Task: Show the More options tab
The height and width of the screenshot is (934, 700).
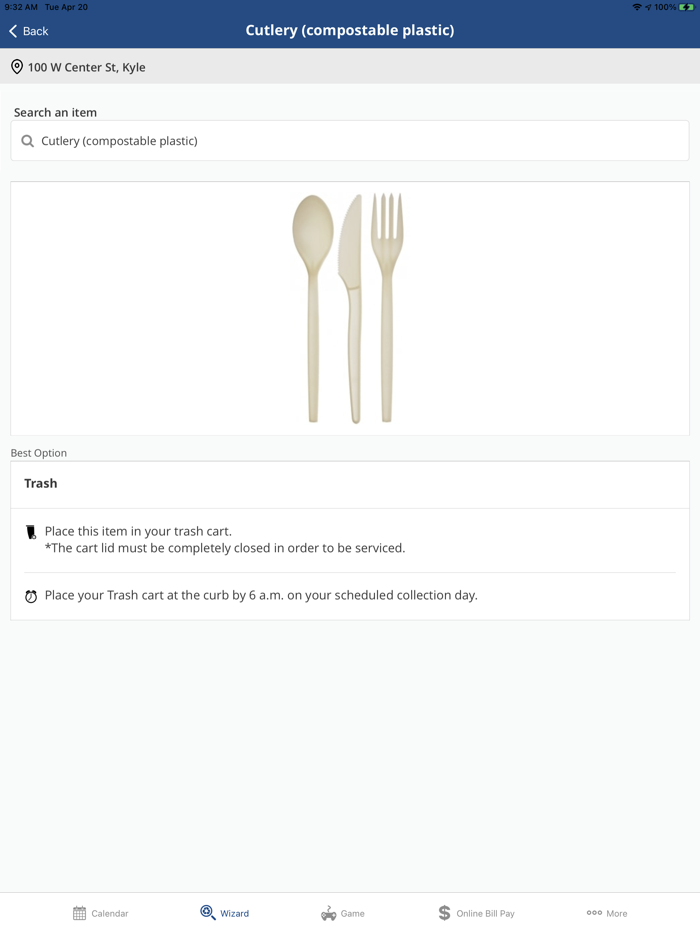Action: click(607, 913)
